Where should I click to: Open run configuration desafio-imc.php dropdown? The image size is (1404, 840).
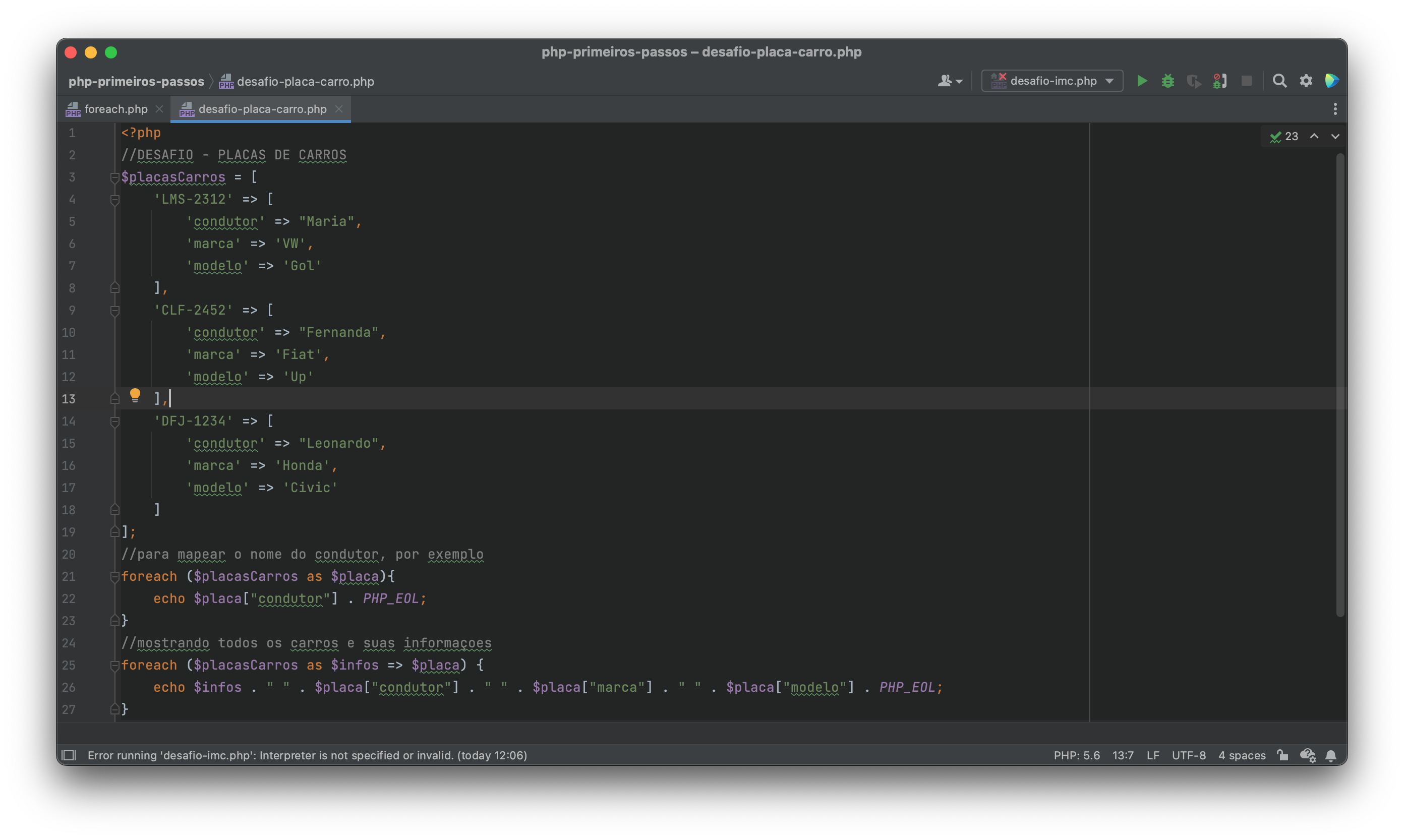(1052, 81)
